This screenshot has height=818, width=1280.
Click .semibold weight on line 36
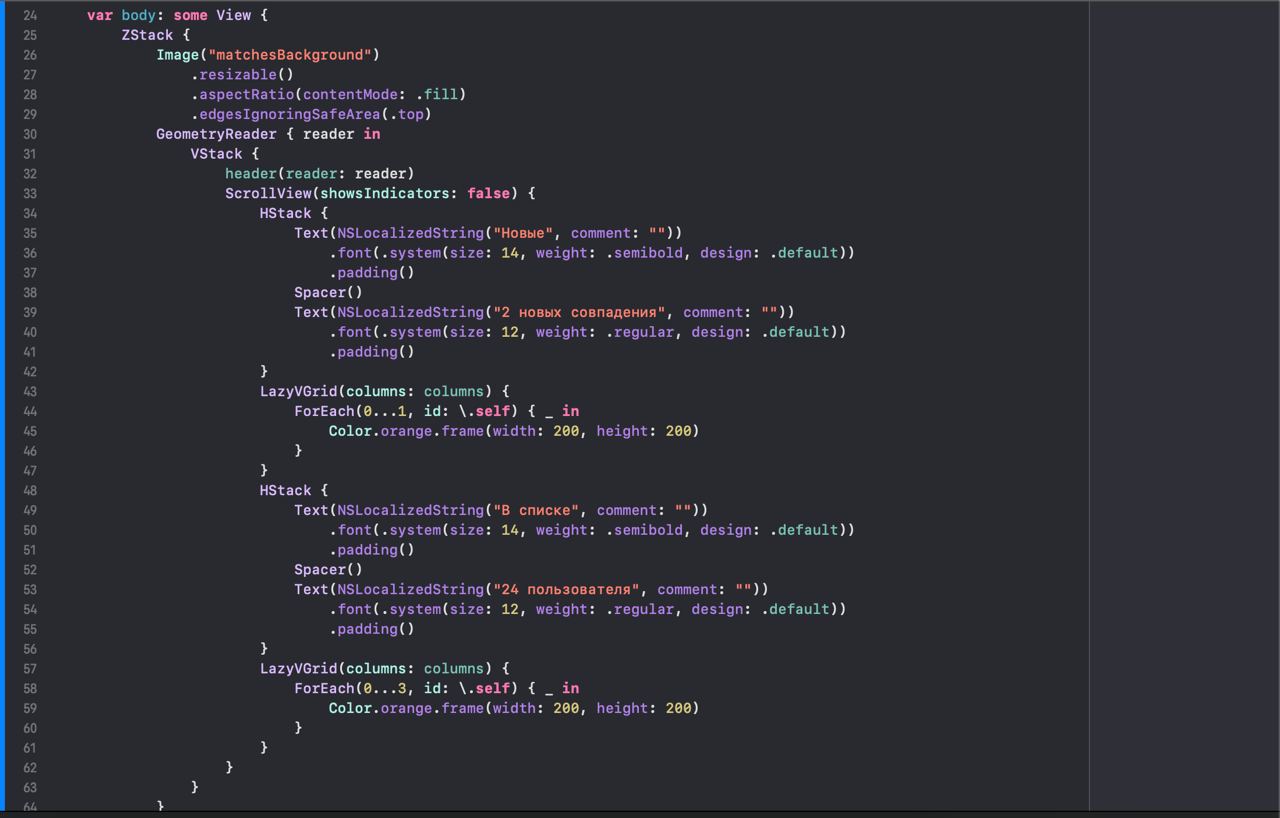pos(643,253)
